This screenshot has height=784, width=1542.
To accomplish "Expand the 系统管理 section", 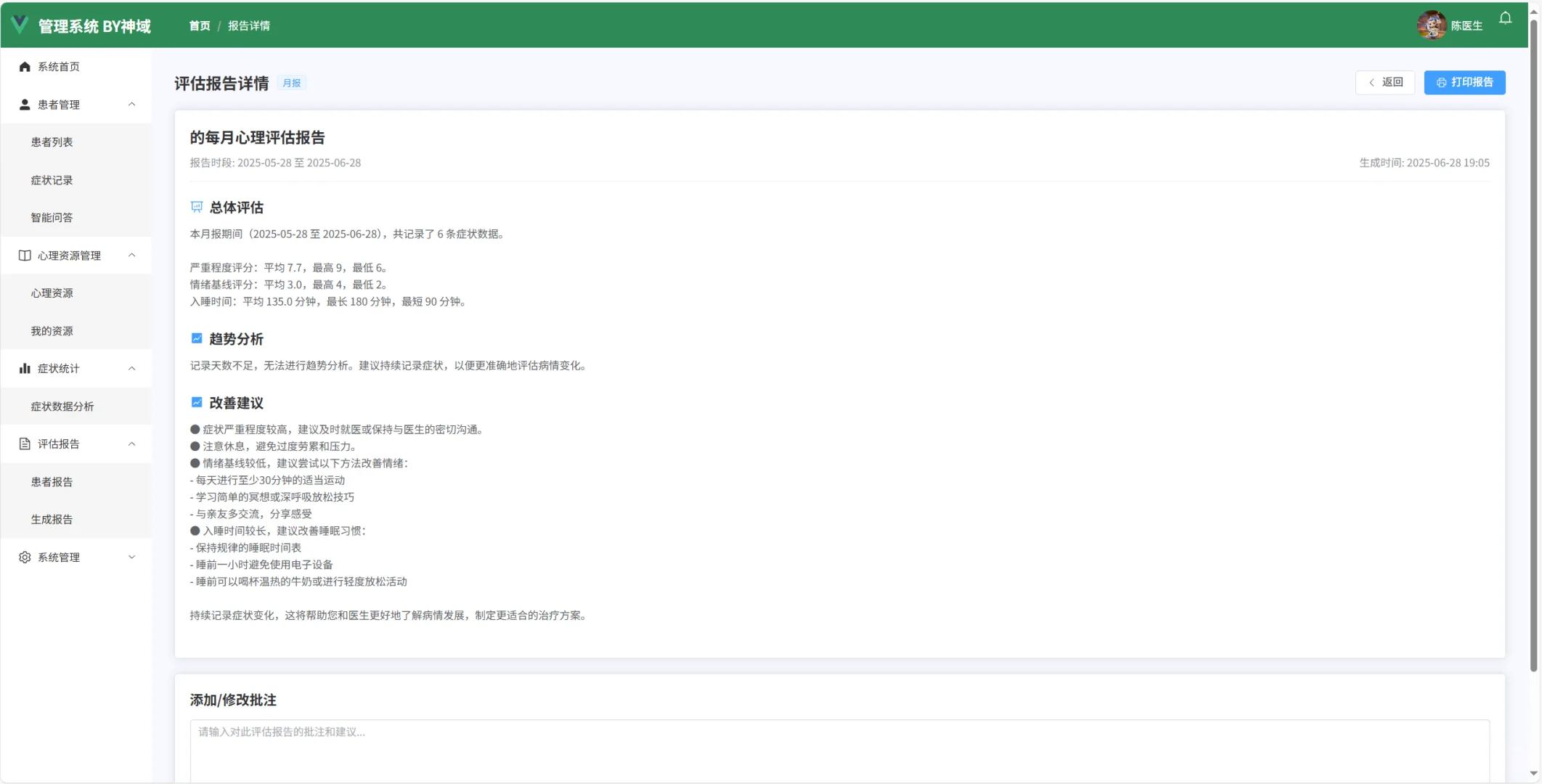I will [x=131, y=557].
